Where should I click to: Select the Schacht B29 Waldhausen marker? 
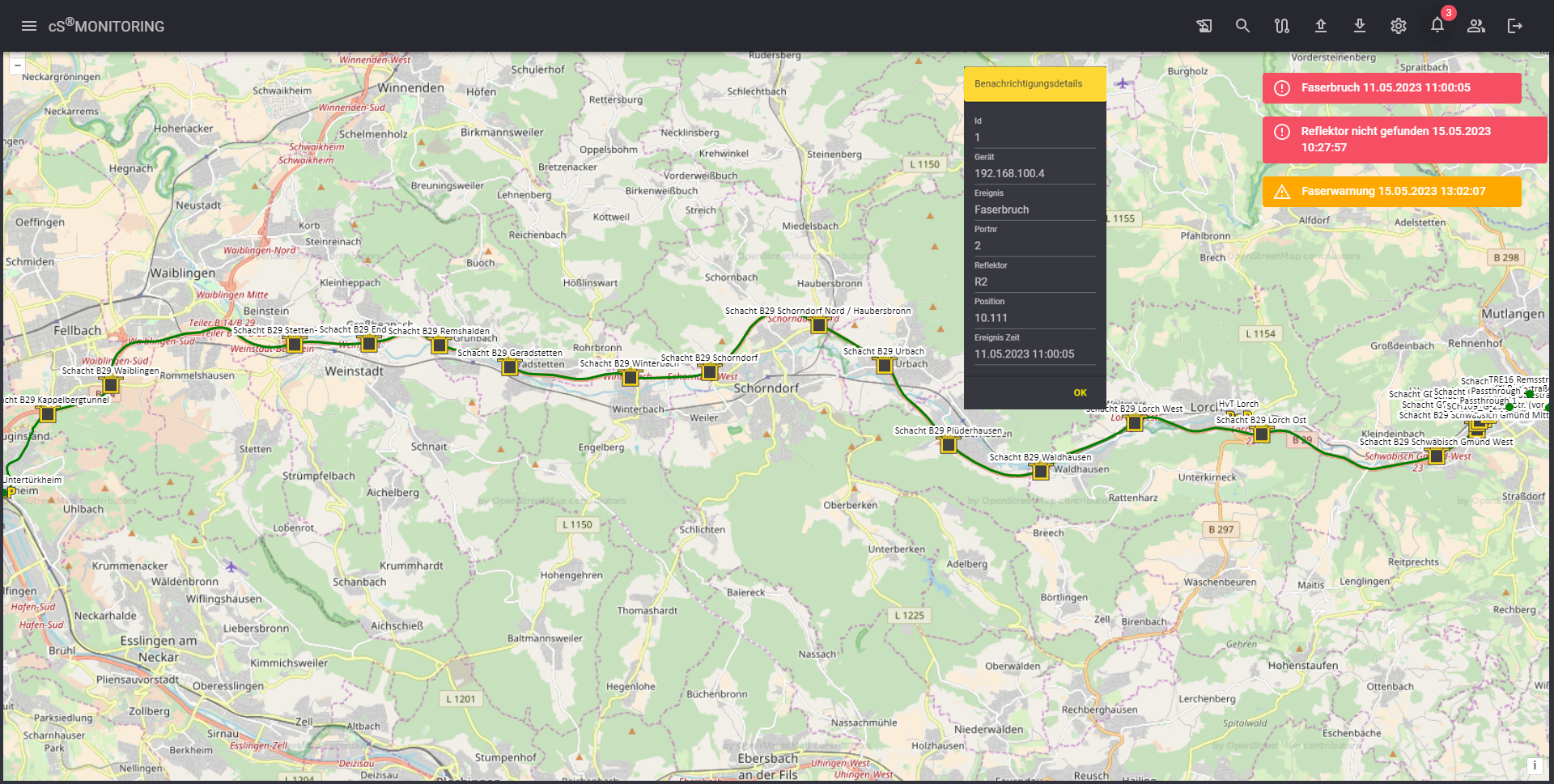[1041, 472]
